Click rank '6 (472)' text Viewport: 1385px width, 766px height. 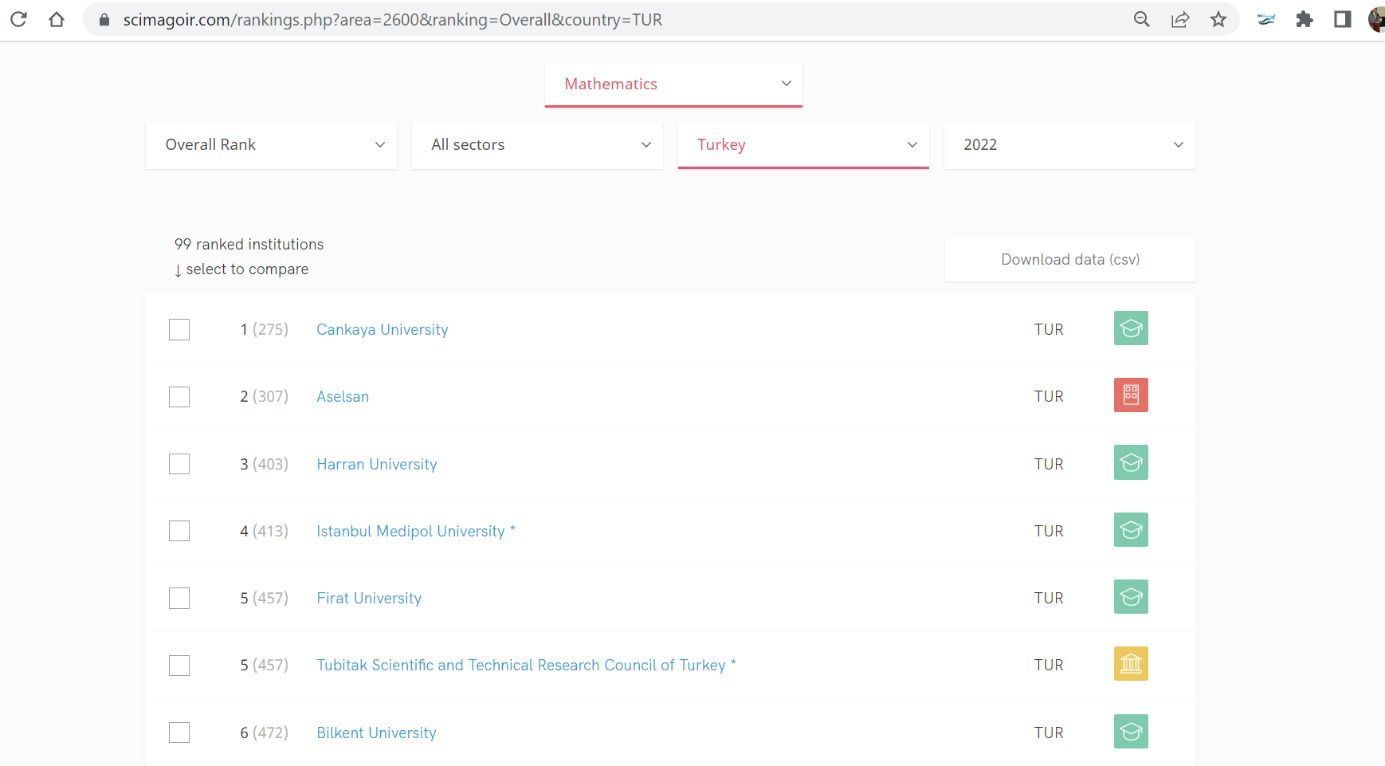tap(264, 733)
